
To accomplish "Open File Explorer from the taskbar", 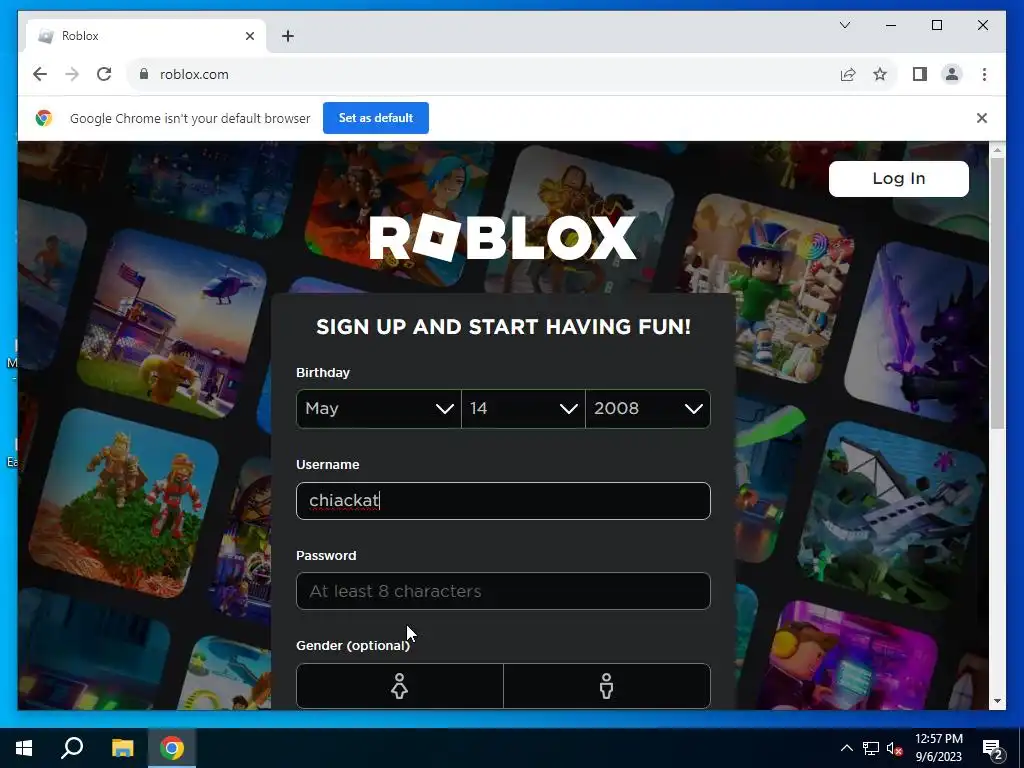I will pyautogui.click(x=122, y=748).
